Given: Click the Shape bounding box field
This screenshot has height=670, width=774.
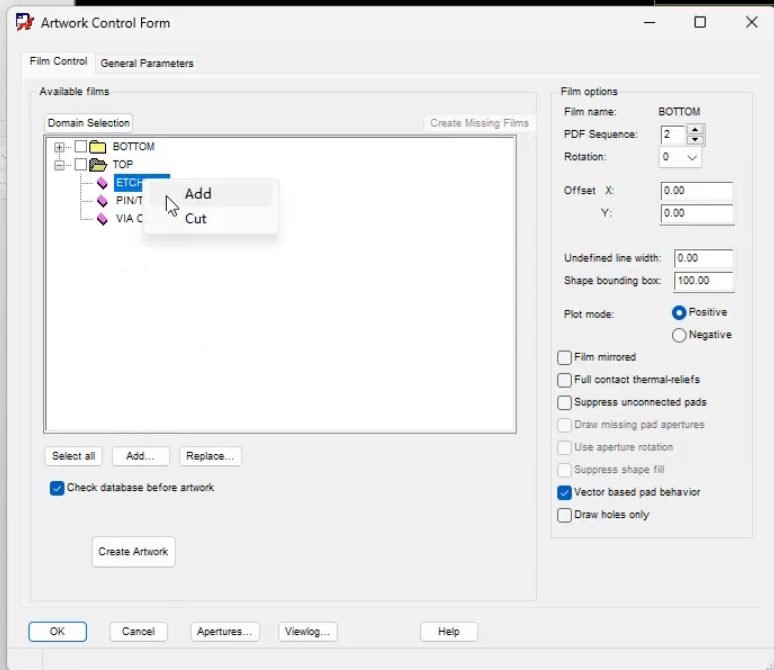Looking at the screenshot, I should tap(703, 281).
